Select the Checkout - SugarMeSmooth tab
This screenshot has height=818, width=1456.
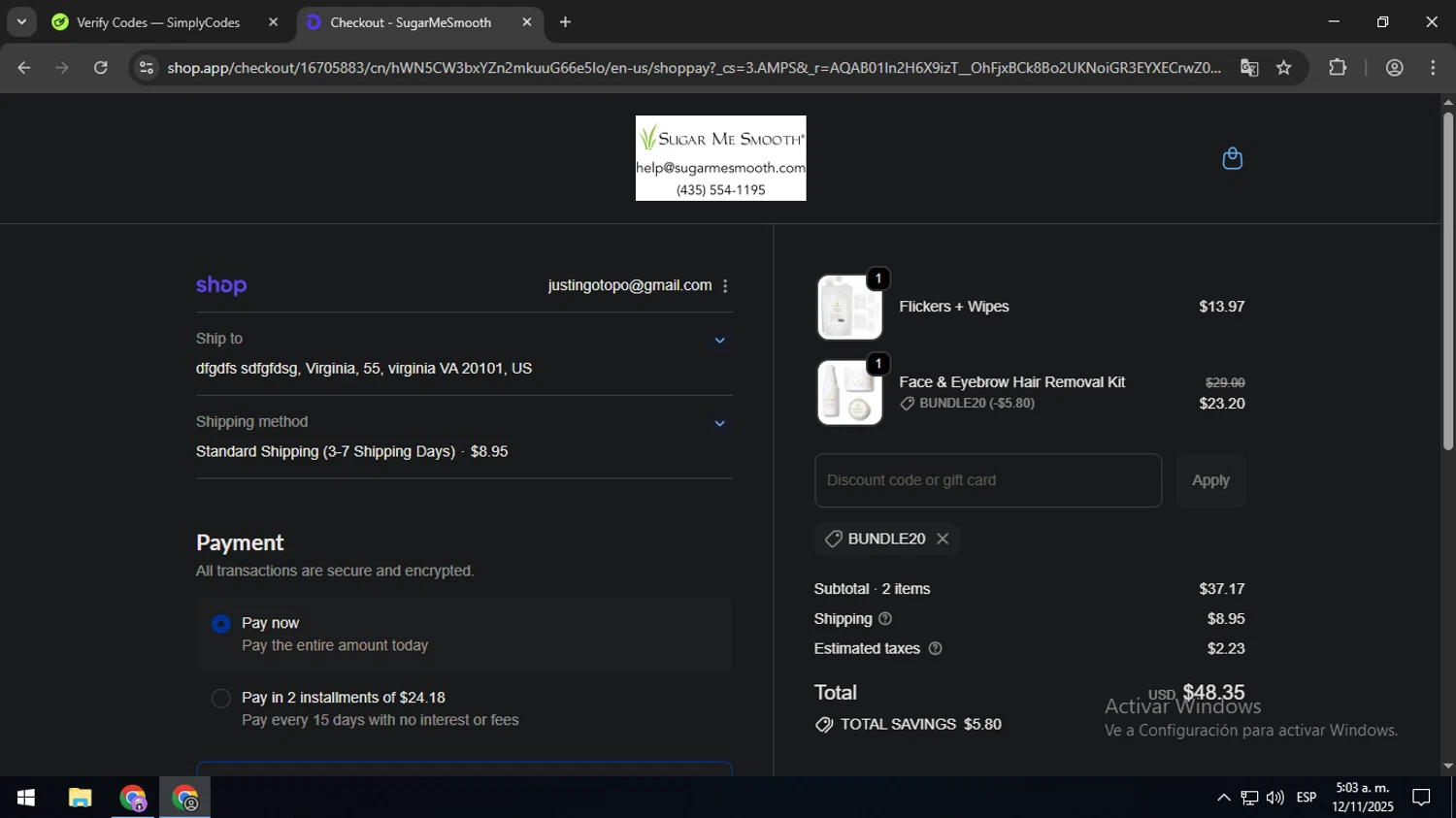tap(410, 22)
